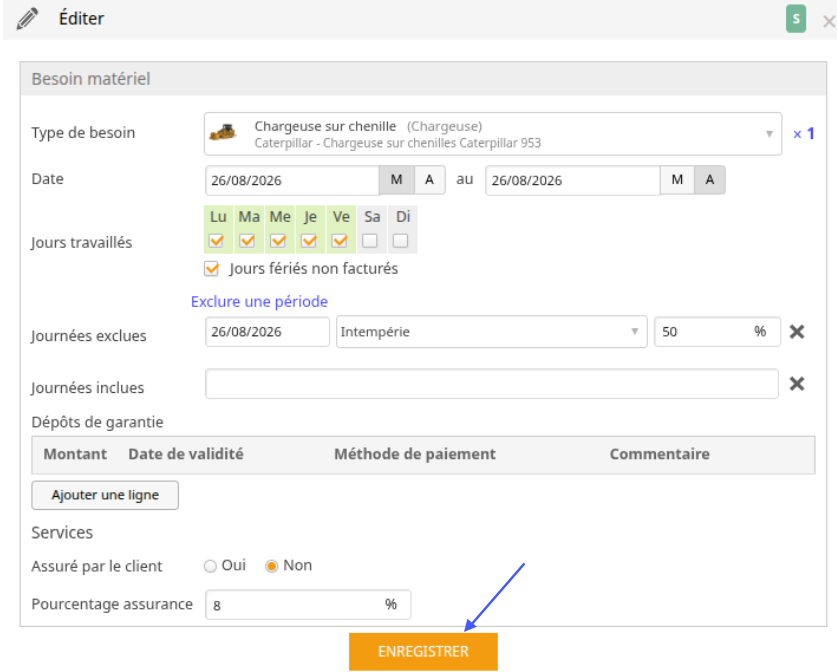The image size is (837, 672).
Task: Click the Journées incluses input field
Action: [492, 384]
